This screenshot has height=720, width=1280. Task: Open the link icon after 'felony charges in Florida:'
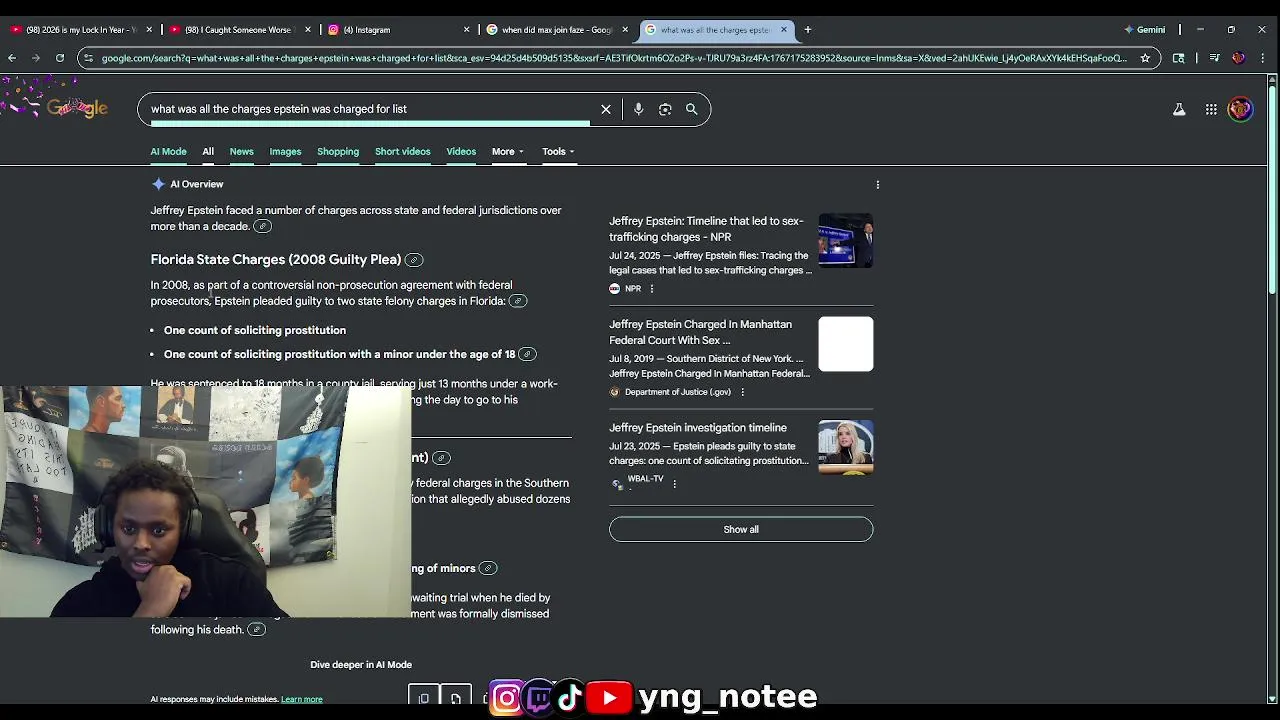[518, 301]
